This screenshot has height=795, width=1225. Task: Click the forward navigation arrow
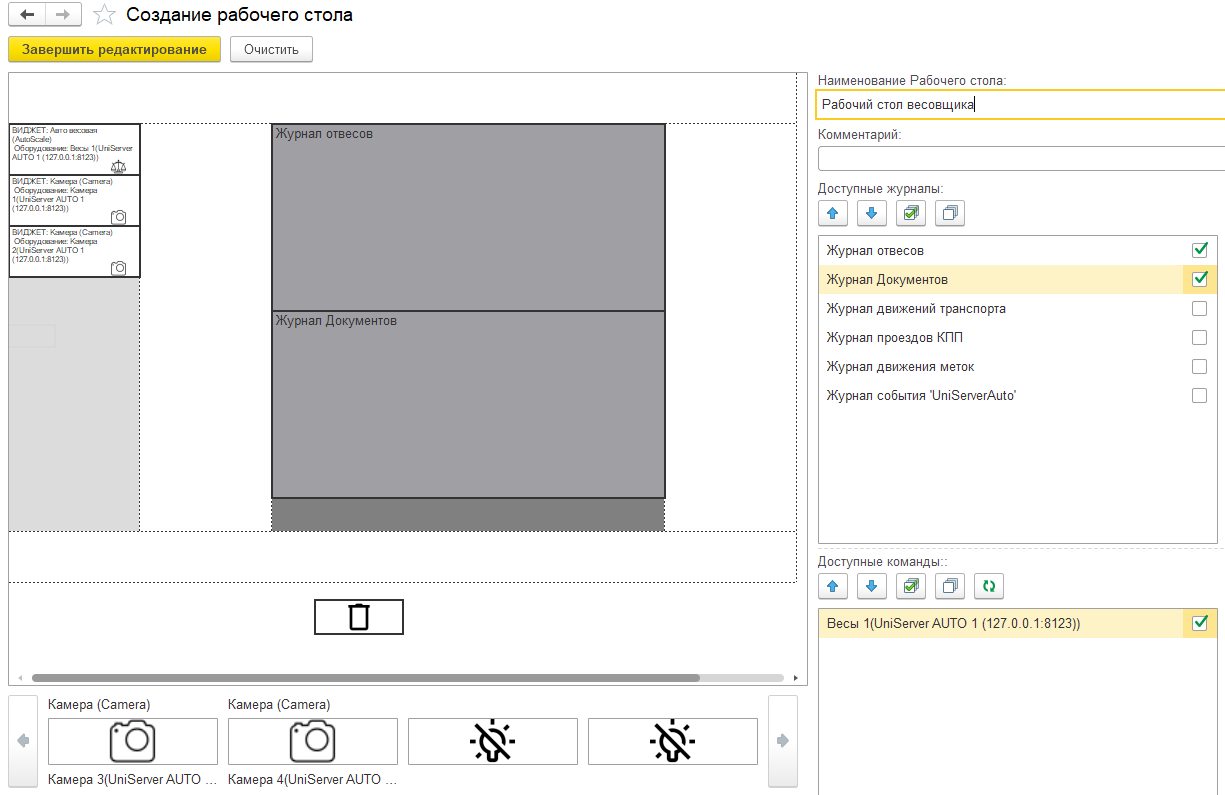[63, 15]
